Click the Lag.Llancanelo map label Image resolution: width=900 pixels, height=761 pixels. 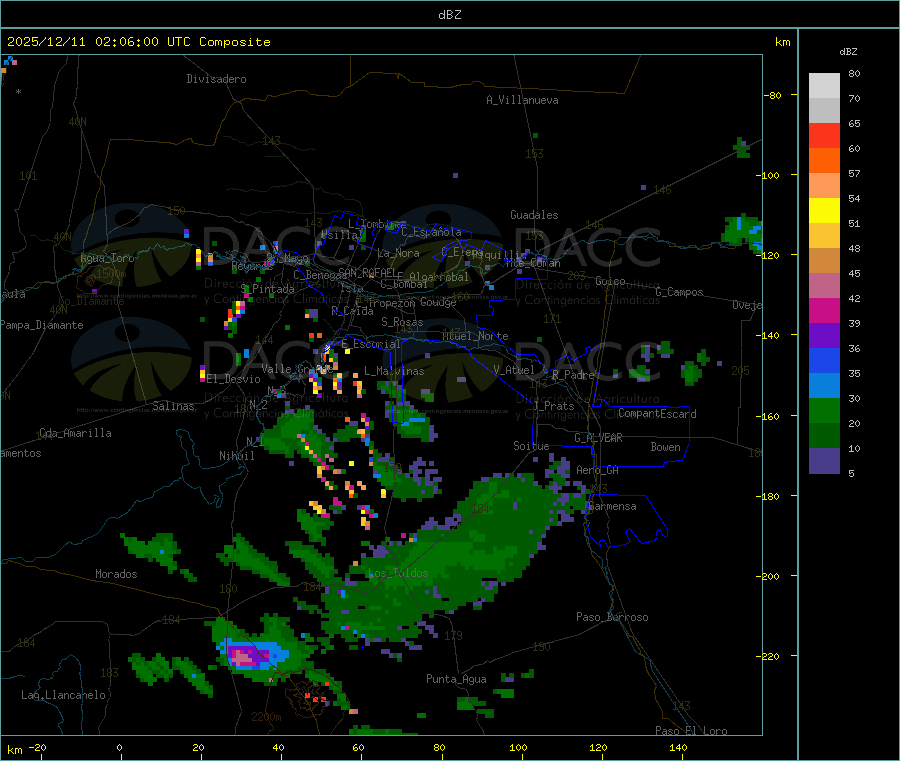64,695
